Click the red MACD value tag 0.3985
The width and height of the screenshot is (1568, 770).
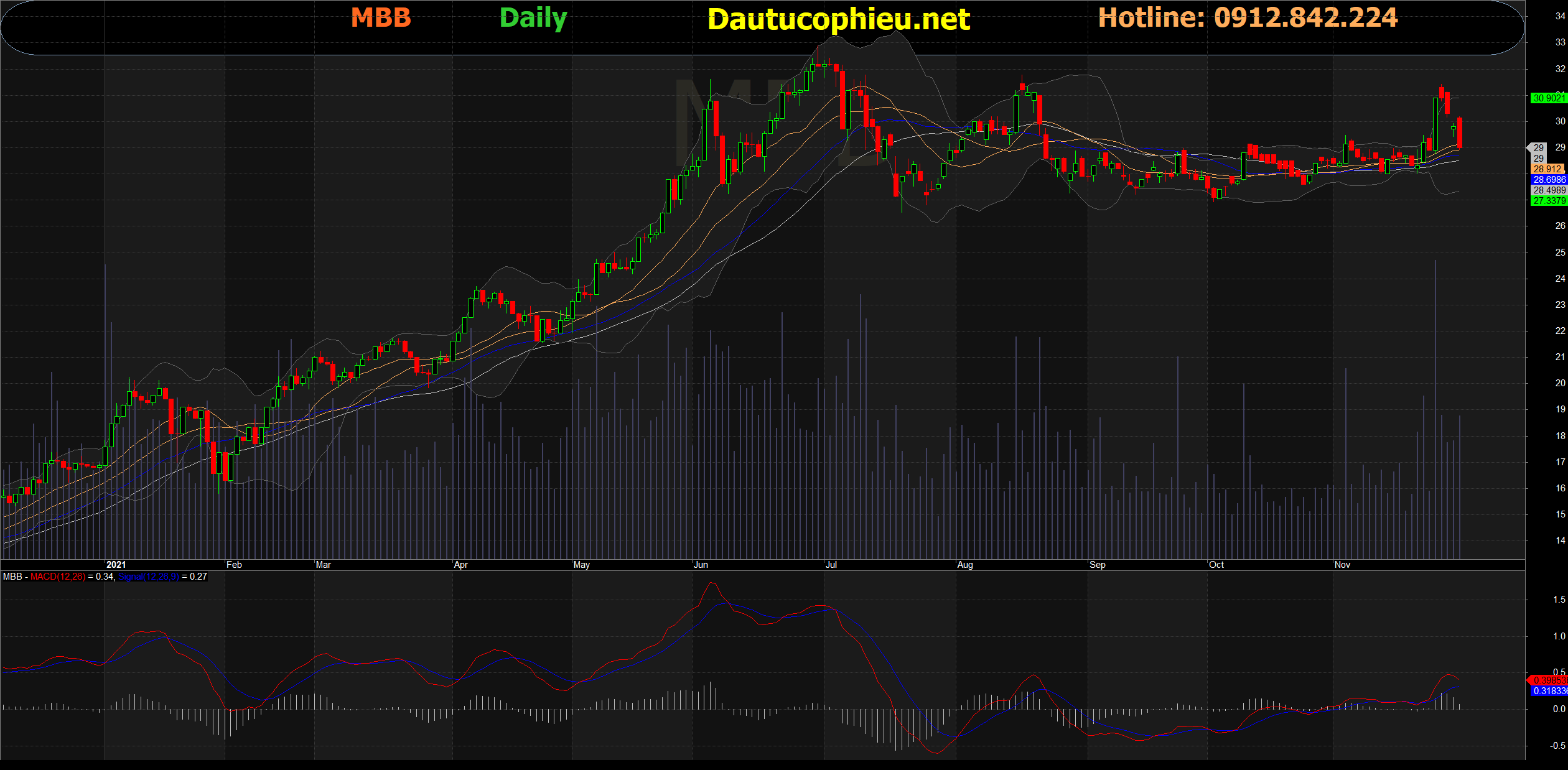point(1549,680)
